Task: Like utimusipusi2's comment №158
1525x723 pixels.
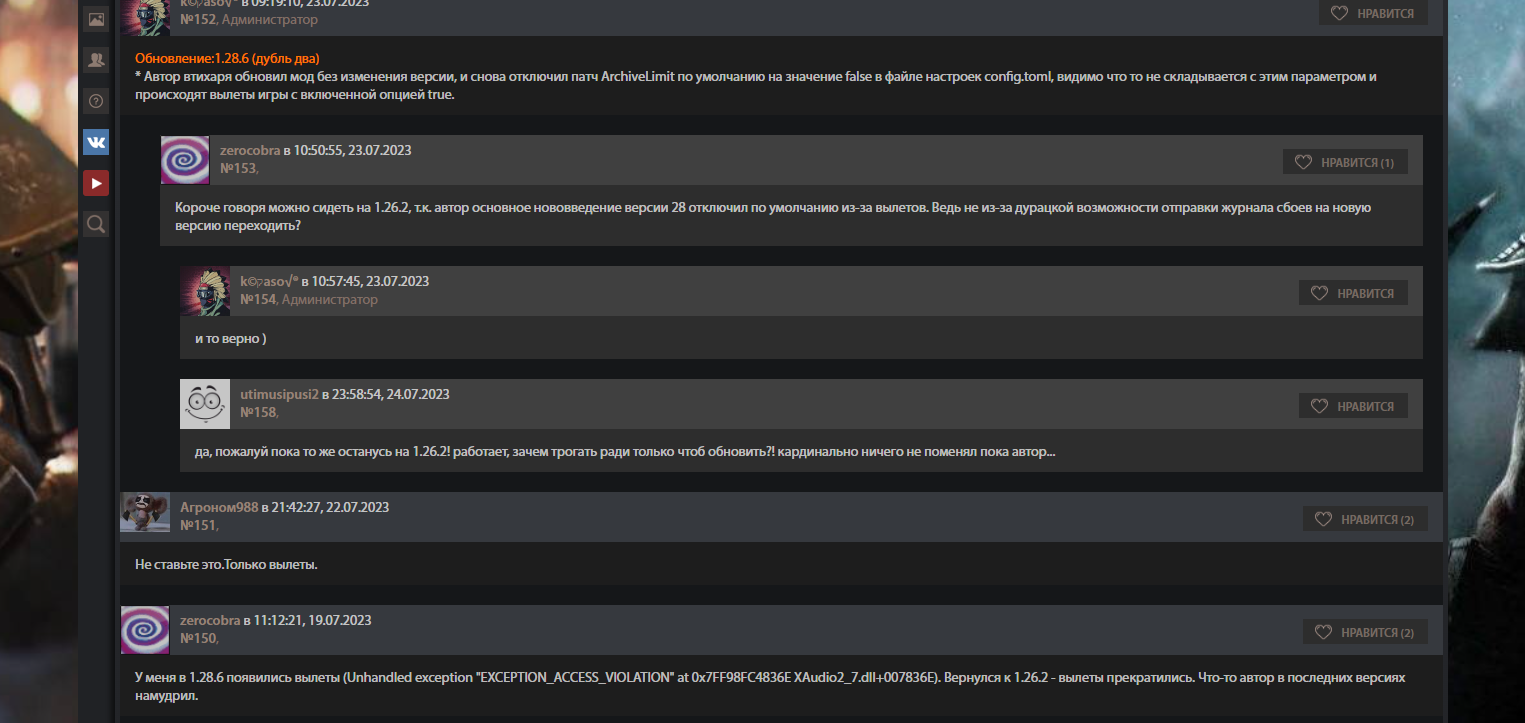Action: pyautogui.click(x=1353, y=406)
